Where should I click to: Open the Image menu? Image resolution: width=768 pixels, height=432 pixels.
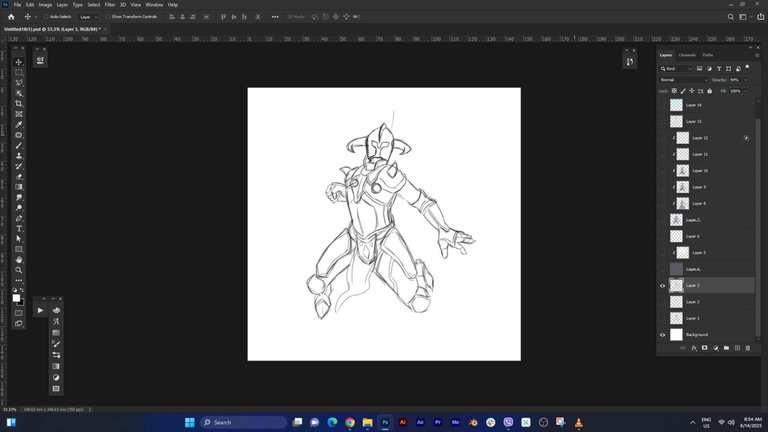point(45,5)
